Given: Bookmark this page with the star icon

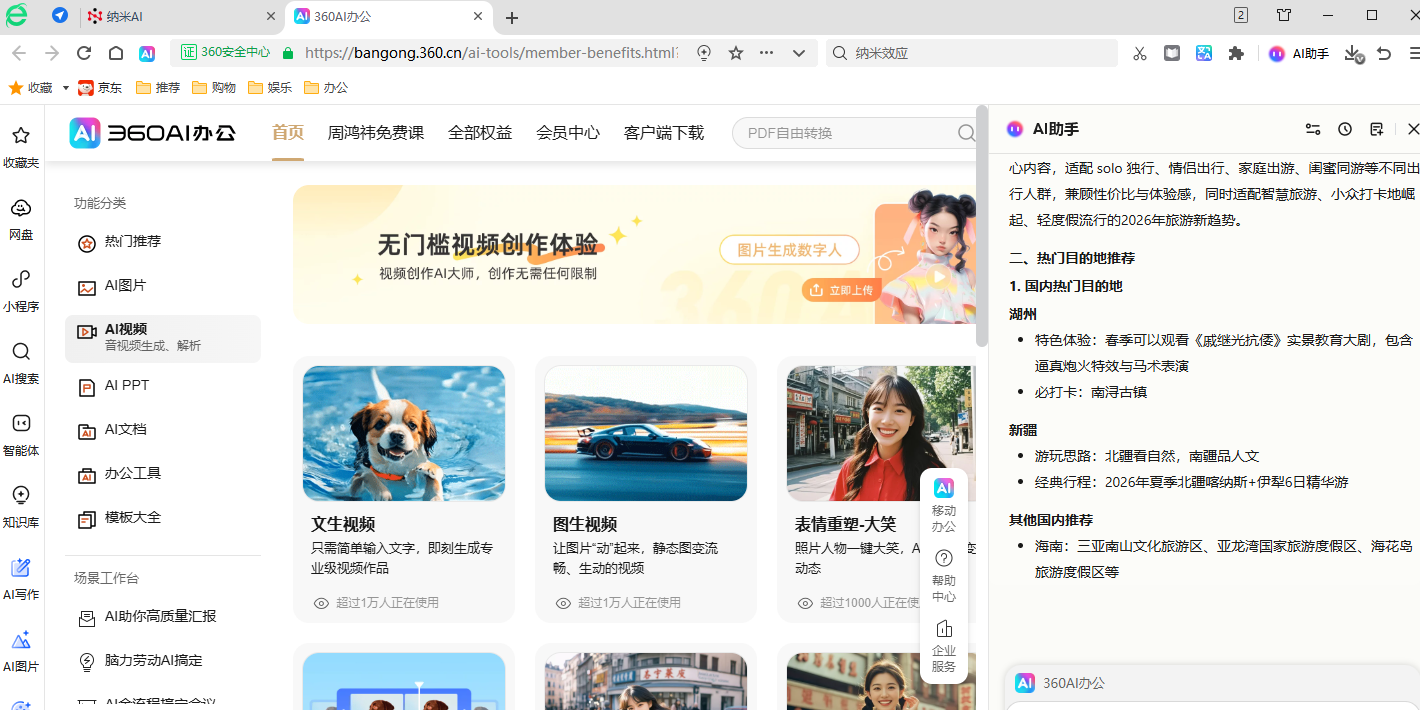Looking at the screenshot, I should pyautogui.click(x=736, y=53).
